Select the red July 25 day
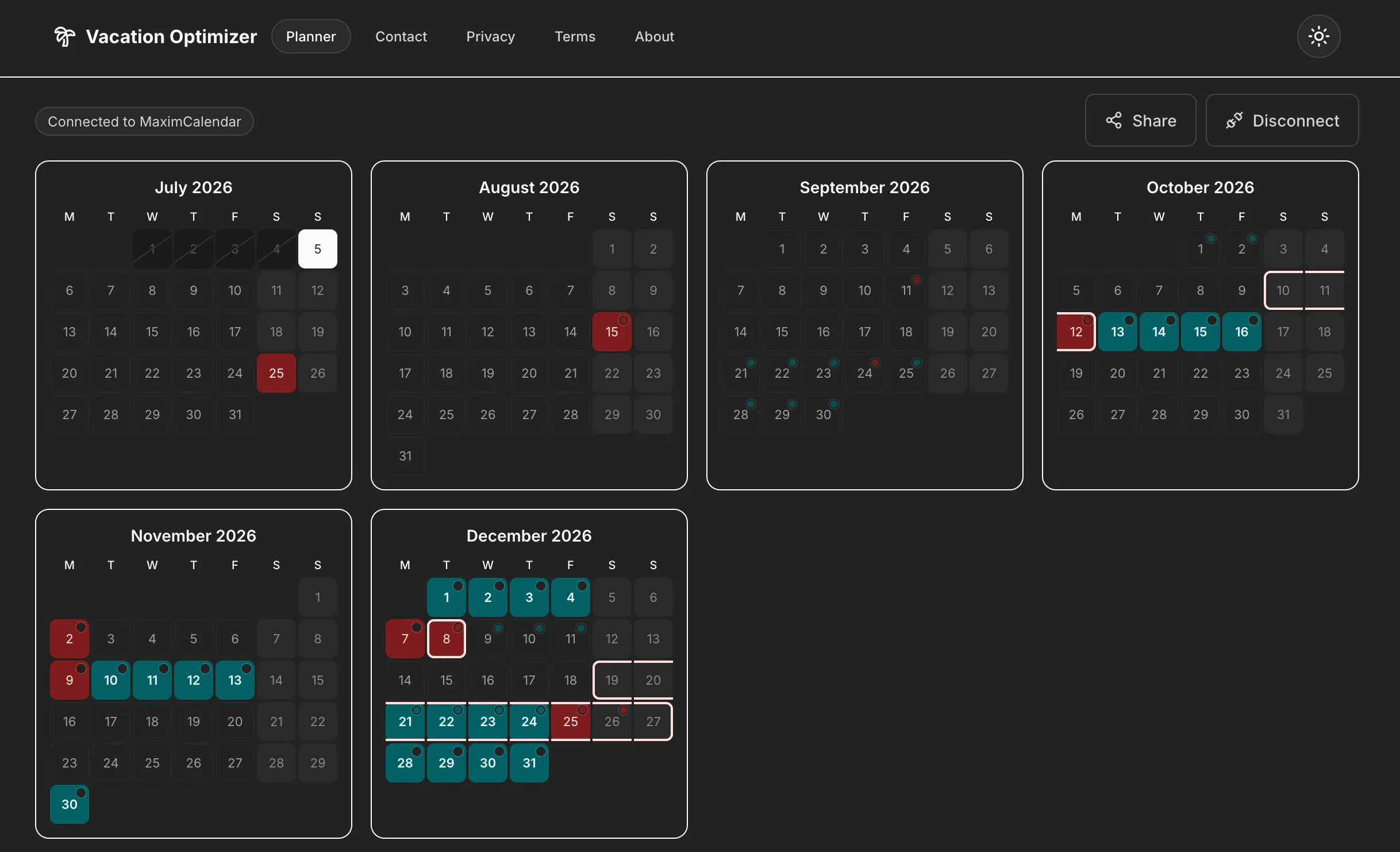Image resolution: width=1400 pixels, height=852 pixels. [x=276, y=373]
